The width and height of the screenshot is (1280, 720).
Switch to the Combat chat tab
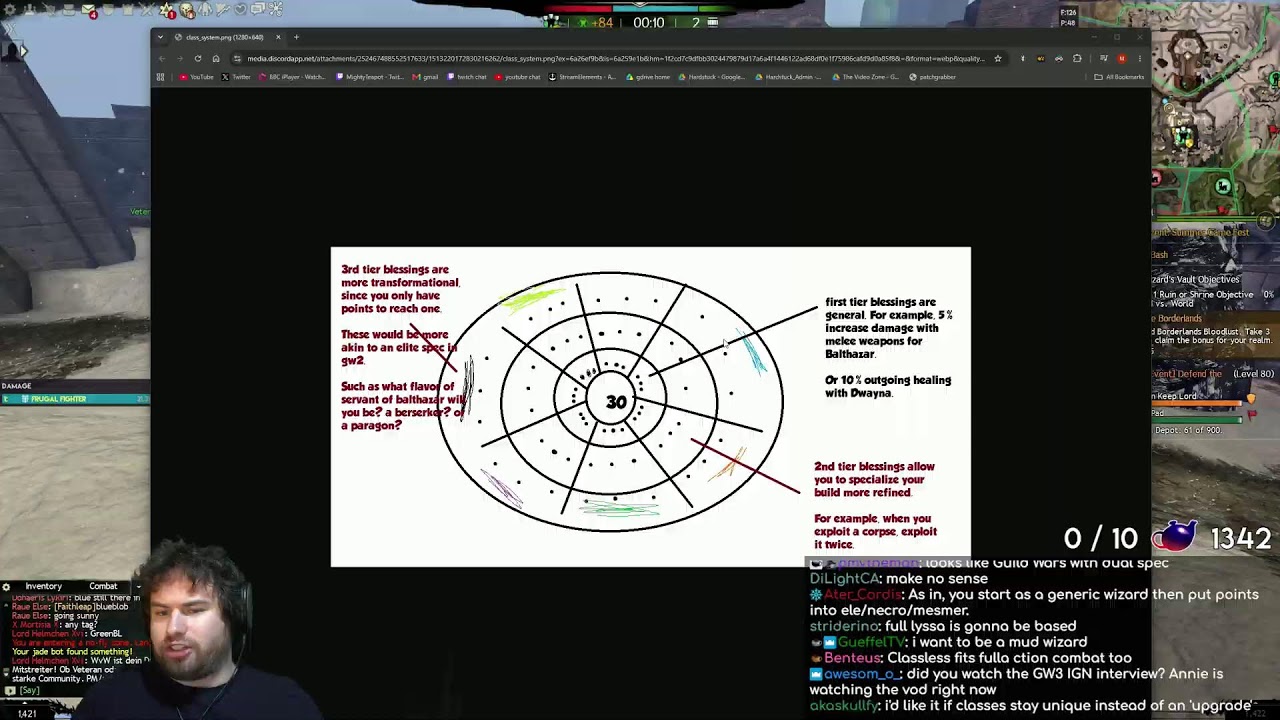(103, 586)
